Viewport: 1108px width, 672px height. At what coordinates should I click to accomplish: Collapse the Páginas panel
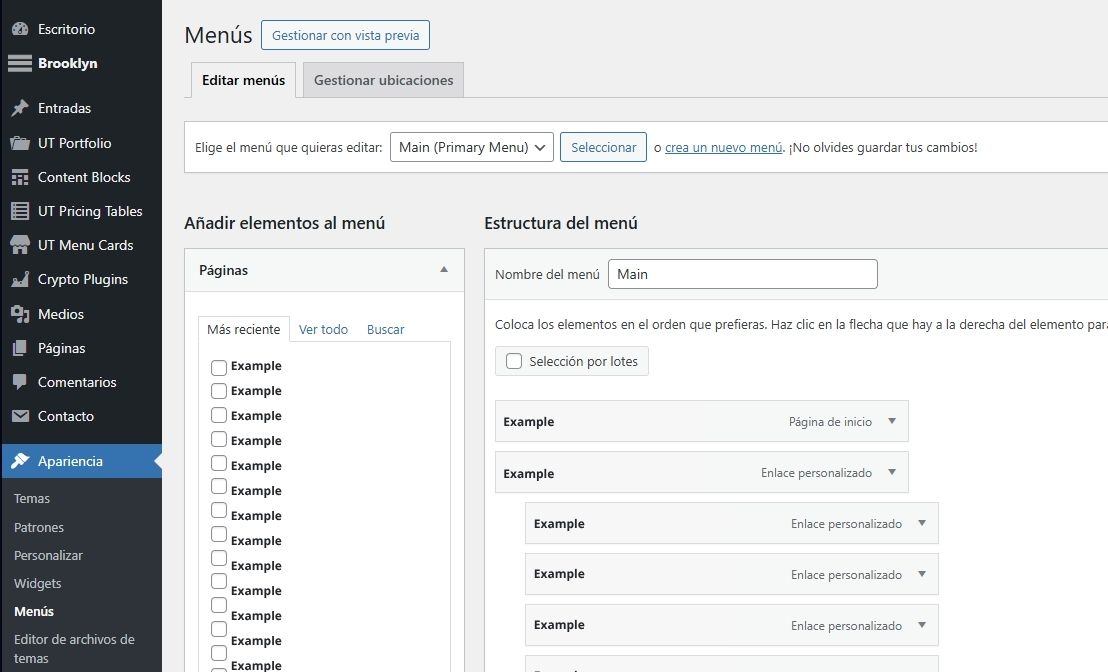(444, 270)
